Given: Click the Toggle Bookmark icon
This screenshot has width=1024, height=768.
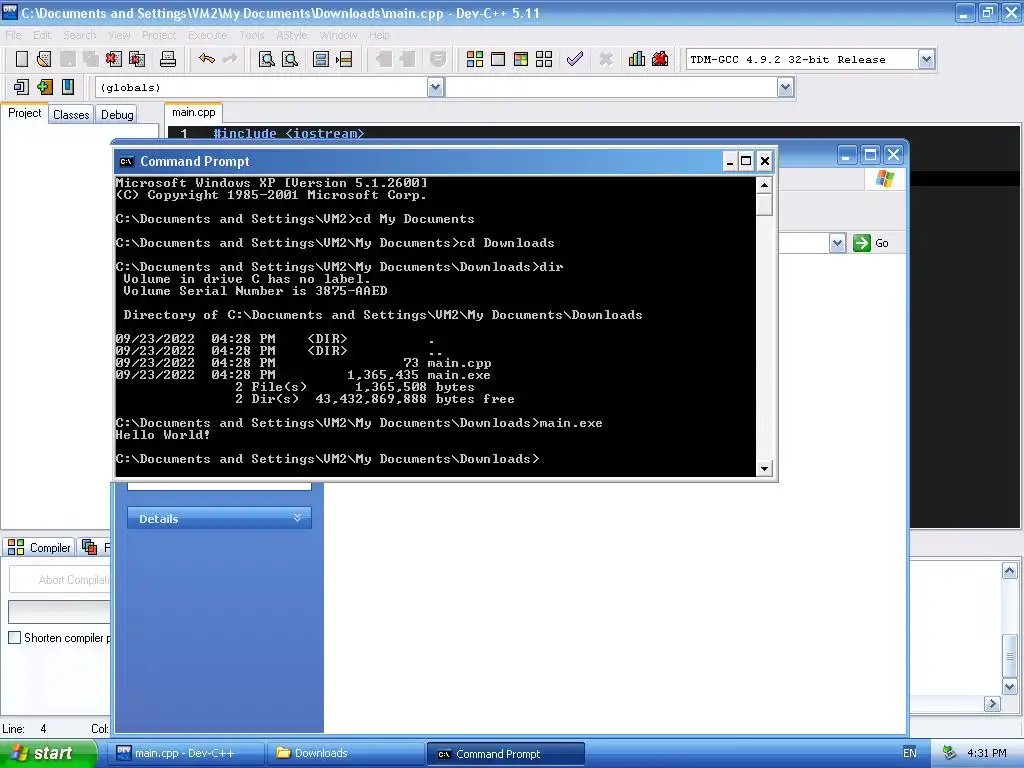Looking at the screenshot, I should (68, 87).
